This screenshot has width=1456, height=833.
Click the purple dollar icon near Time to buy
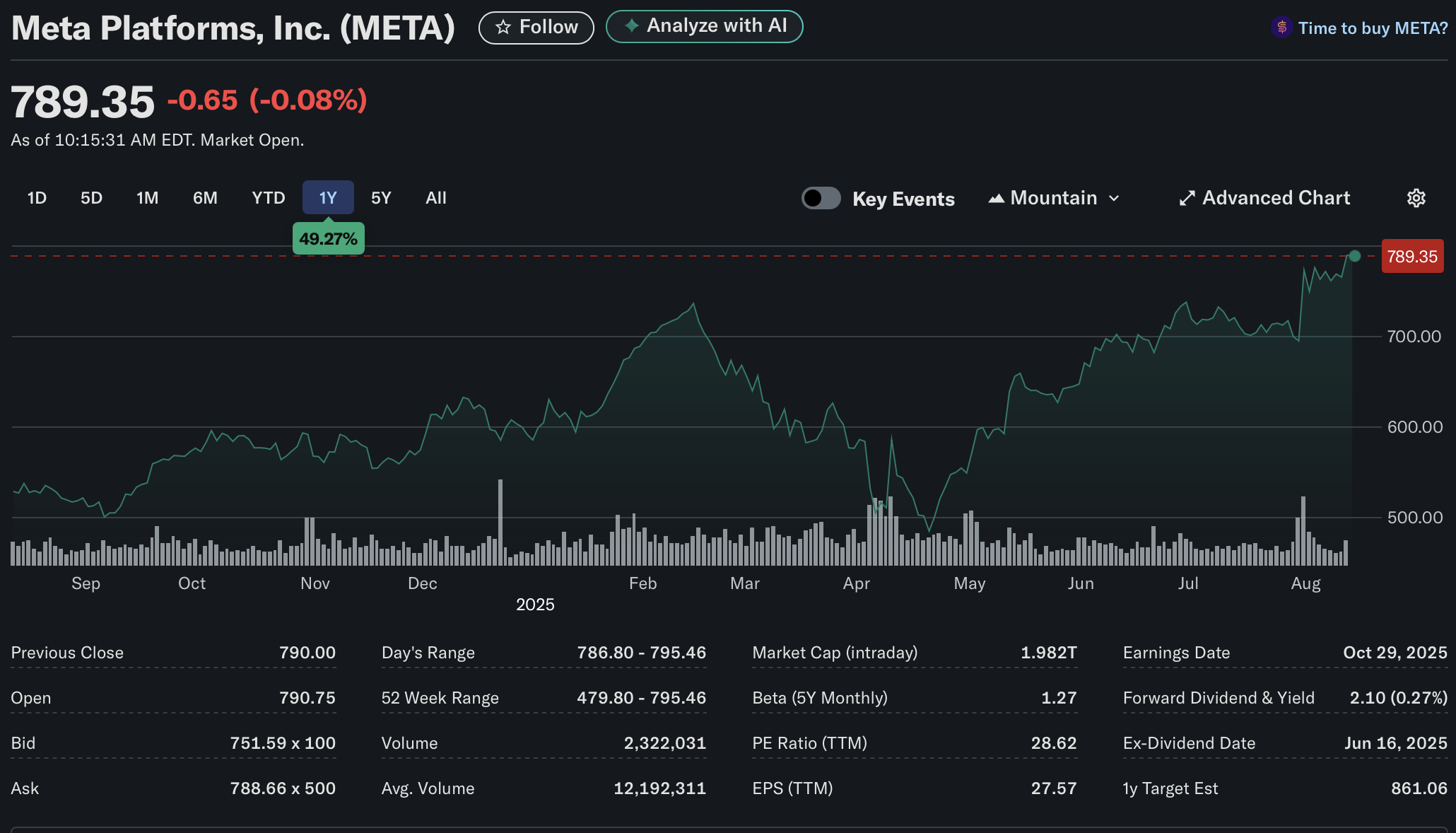pyautogui.click(x=1281, y=28)
